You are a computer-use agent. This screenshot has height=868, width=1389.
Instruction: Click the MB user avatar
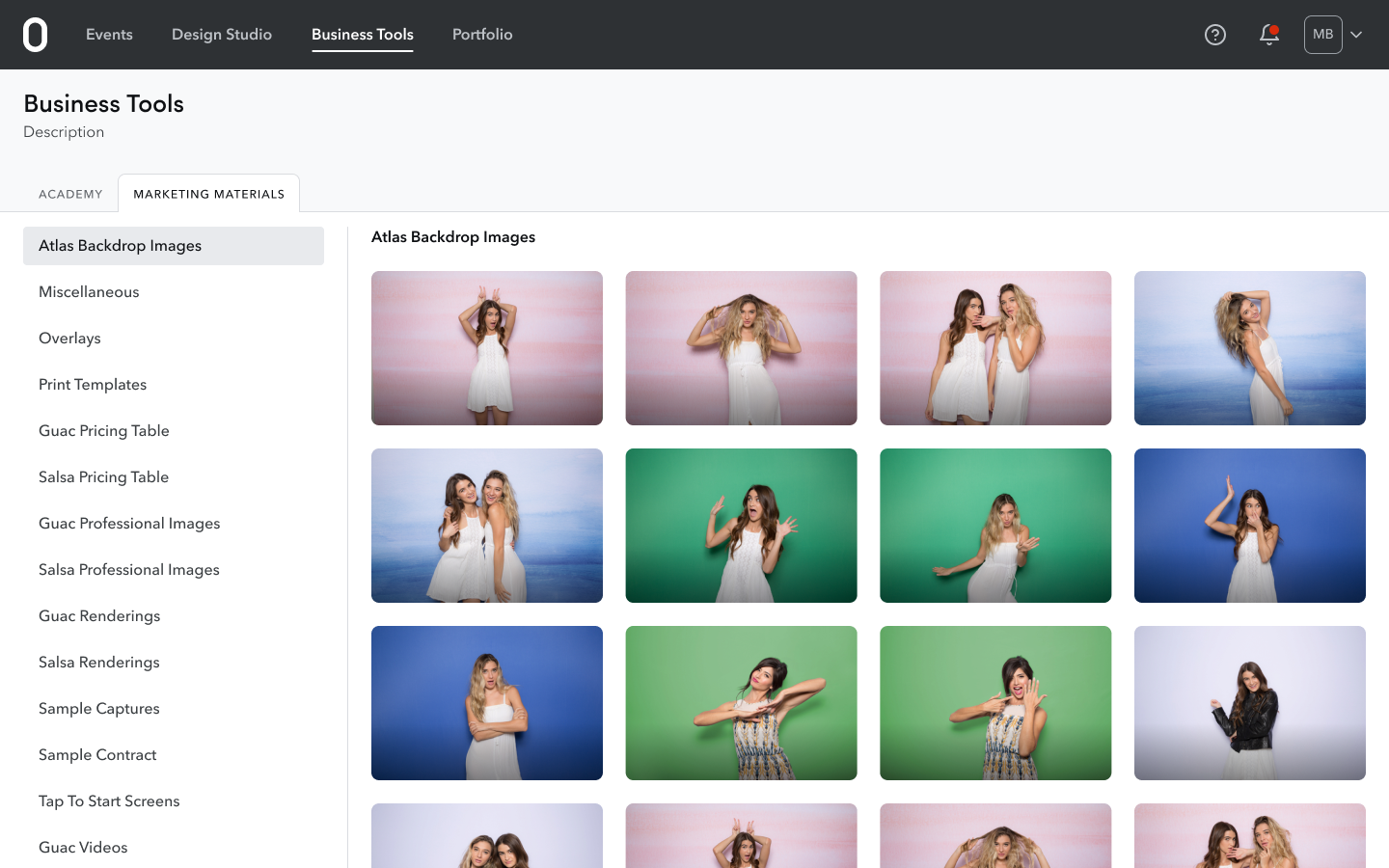[x=1323, y=35]
